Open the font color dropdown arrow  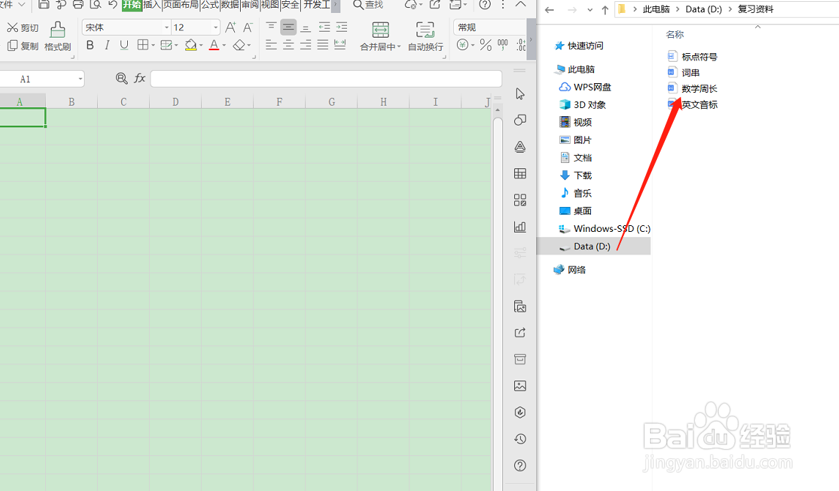click(224, 46)
